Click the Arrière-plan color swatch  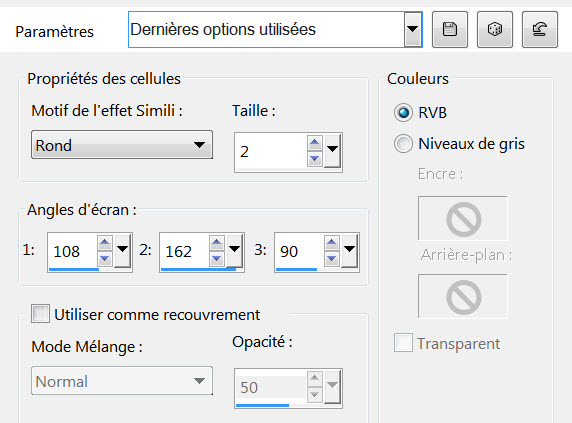(x=463, y=296)
